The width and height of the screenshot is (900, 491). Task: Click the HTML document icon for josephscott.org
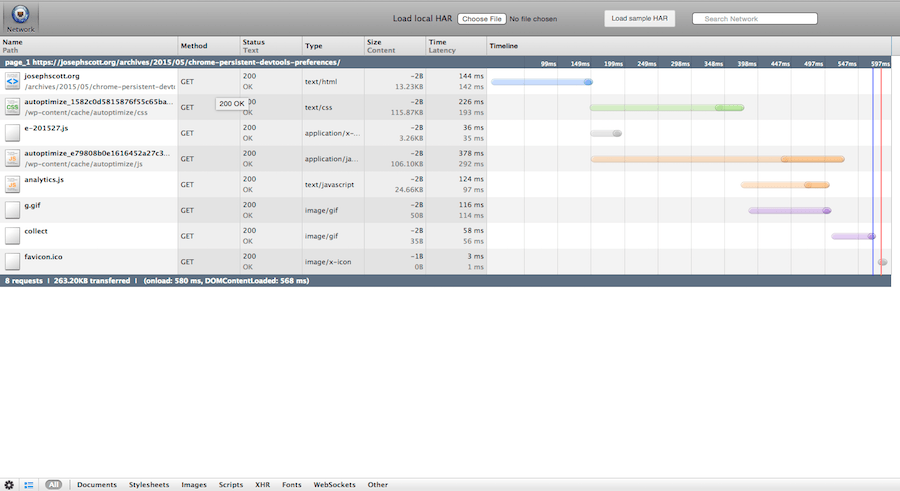tap(12, 81)
